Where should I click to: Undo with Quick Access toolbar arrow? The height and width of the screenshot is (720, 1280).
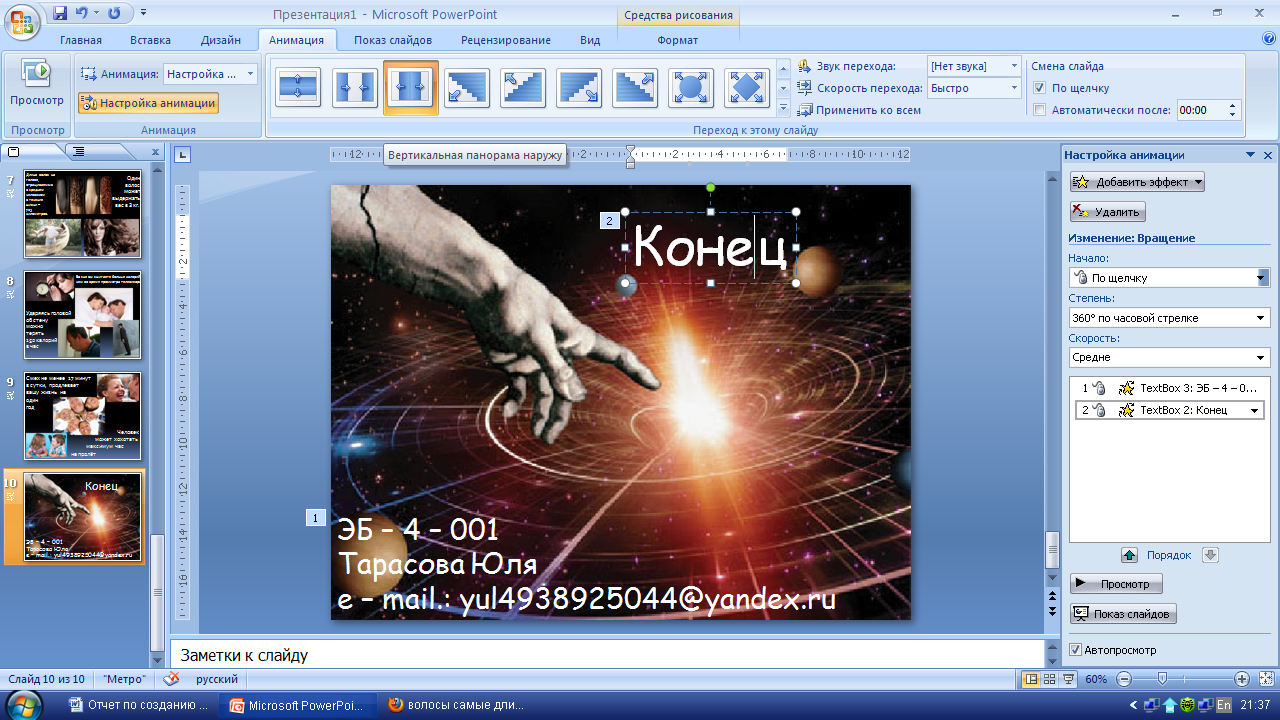(83, 13)
